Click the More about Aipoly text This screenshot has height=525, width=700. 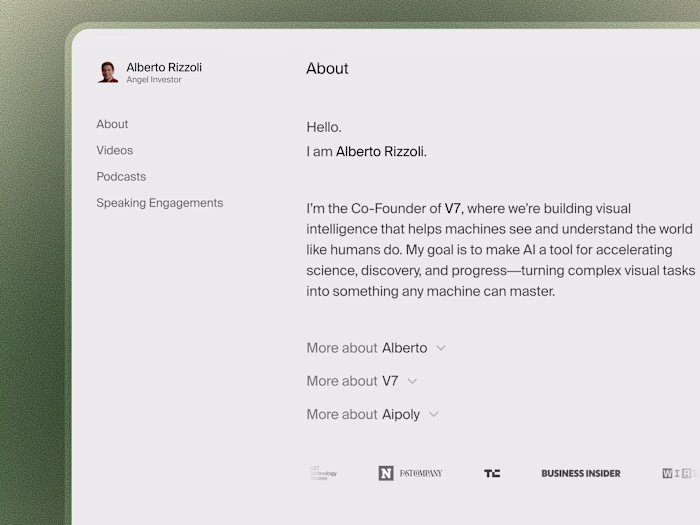click(363, 414)
